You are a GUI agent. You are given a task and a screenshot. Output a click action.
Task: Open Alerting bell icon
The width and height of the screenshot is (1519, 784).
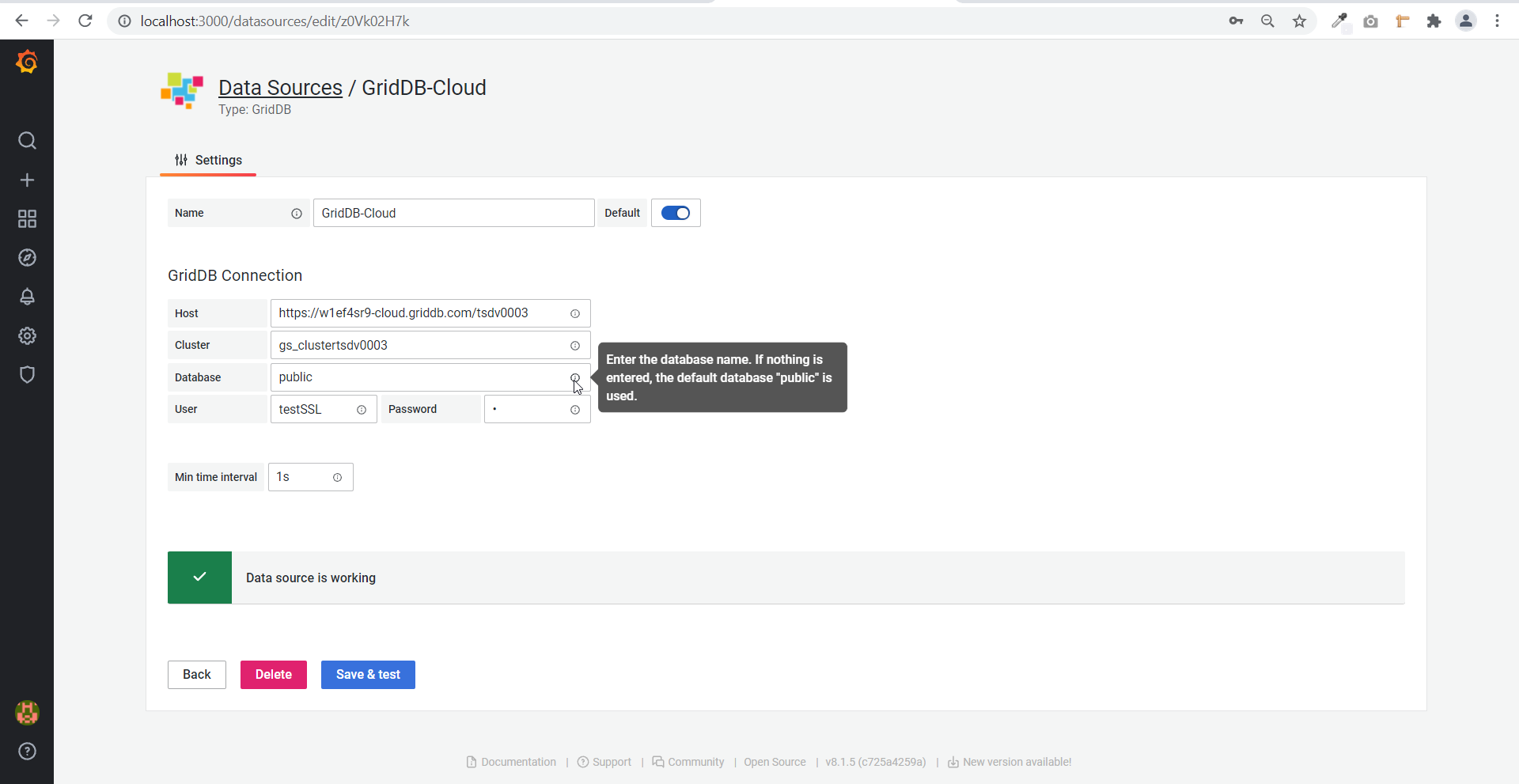pyautogui.click(x=27, y=297)
